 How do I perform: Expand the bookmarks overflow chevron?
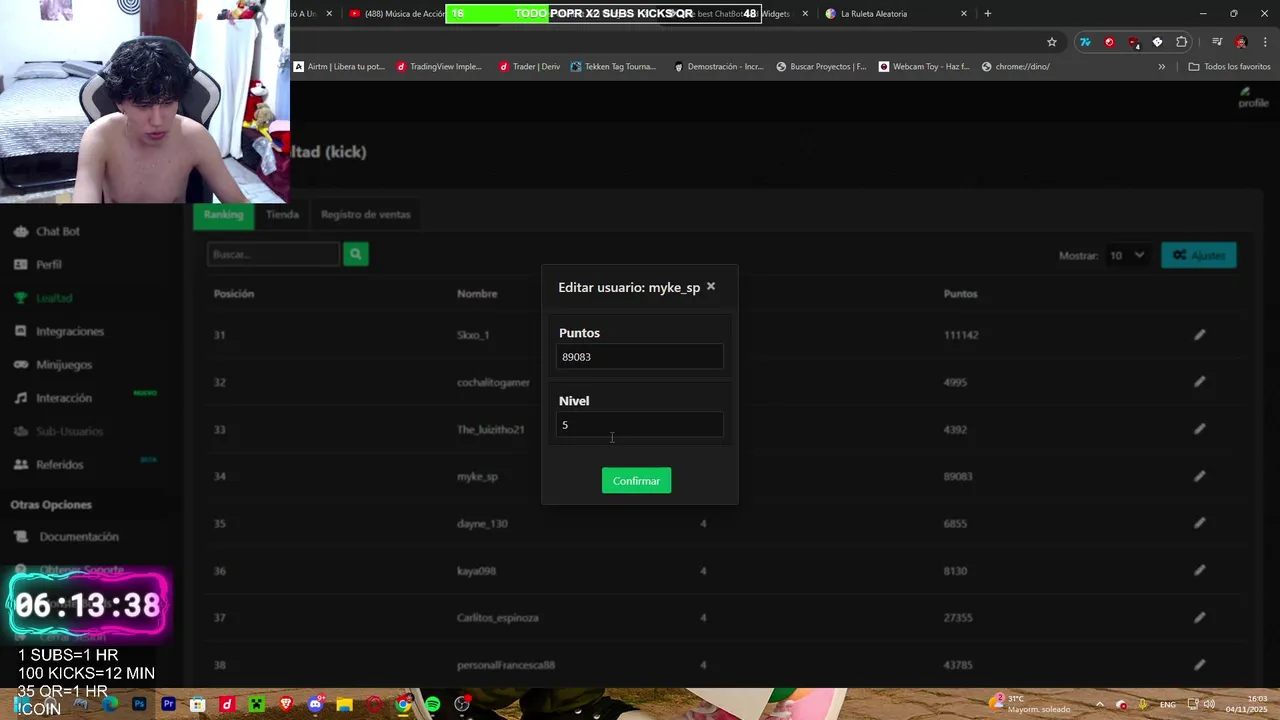click(1161, 67)
